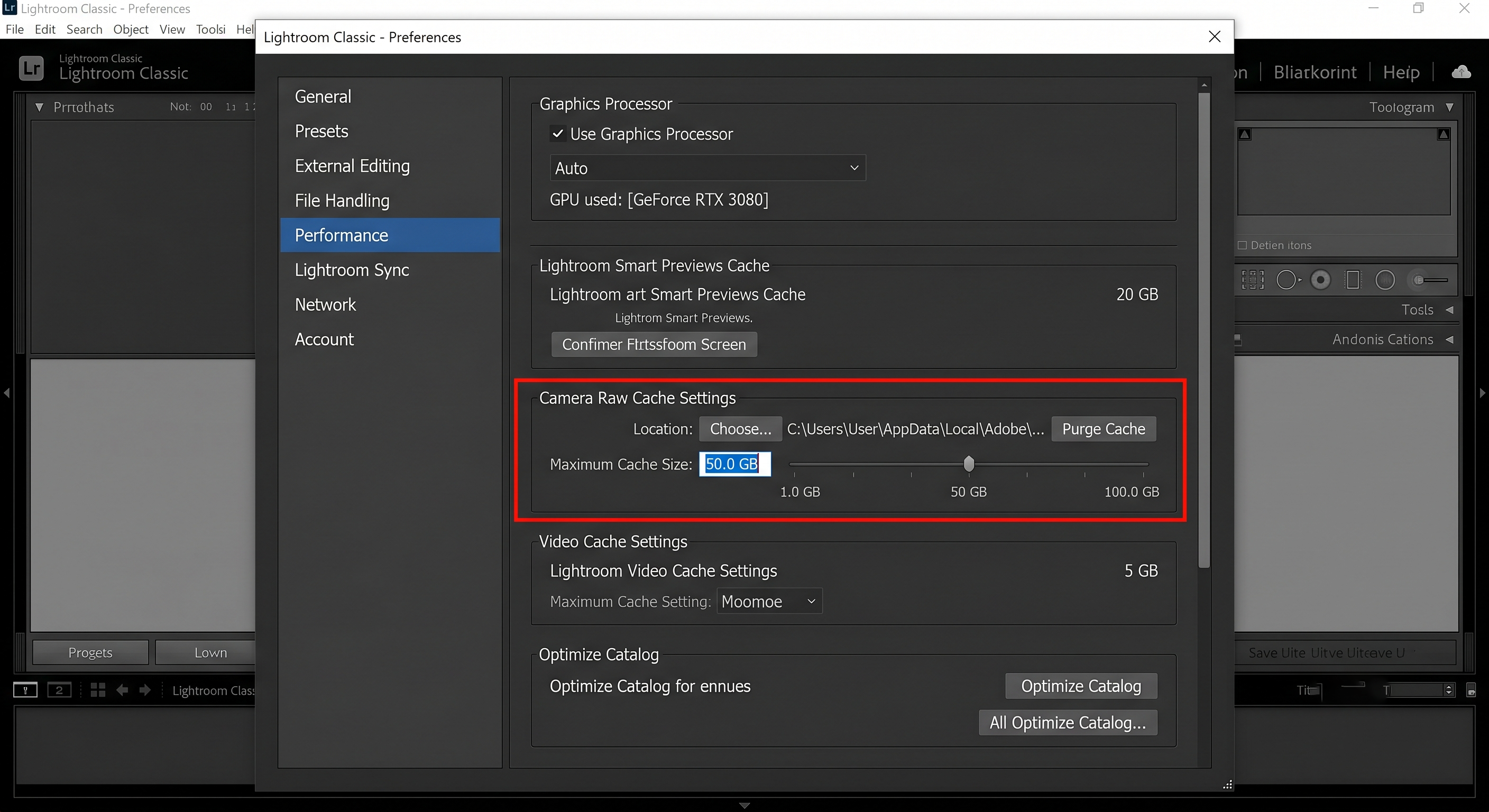1489x812 pixels.
Task: Select the radial filter target icon
Action: tap(1320, 280)
